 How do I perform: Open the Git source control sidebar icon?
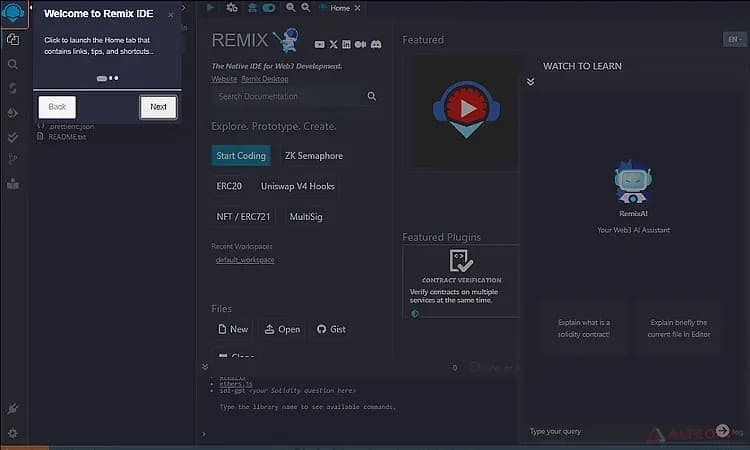coord(13,159)
